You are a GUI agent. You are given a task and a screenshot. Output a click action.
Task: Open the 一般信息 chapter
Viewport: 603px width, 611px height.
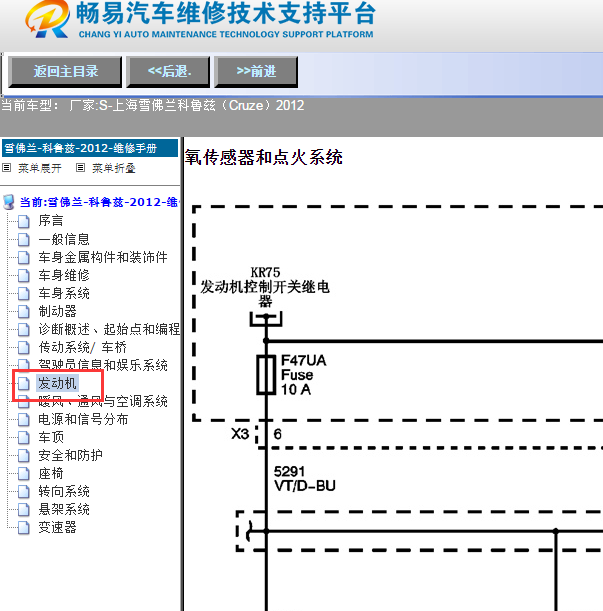click(x=64, y=239)
